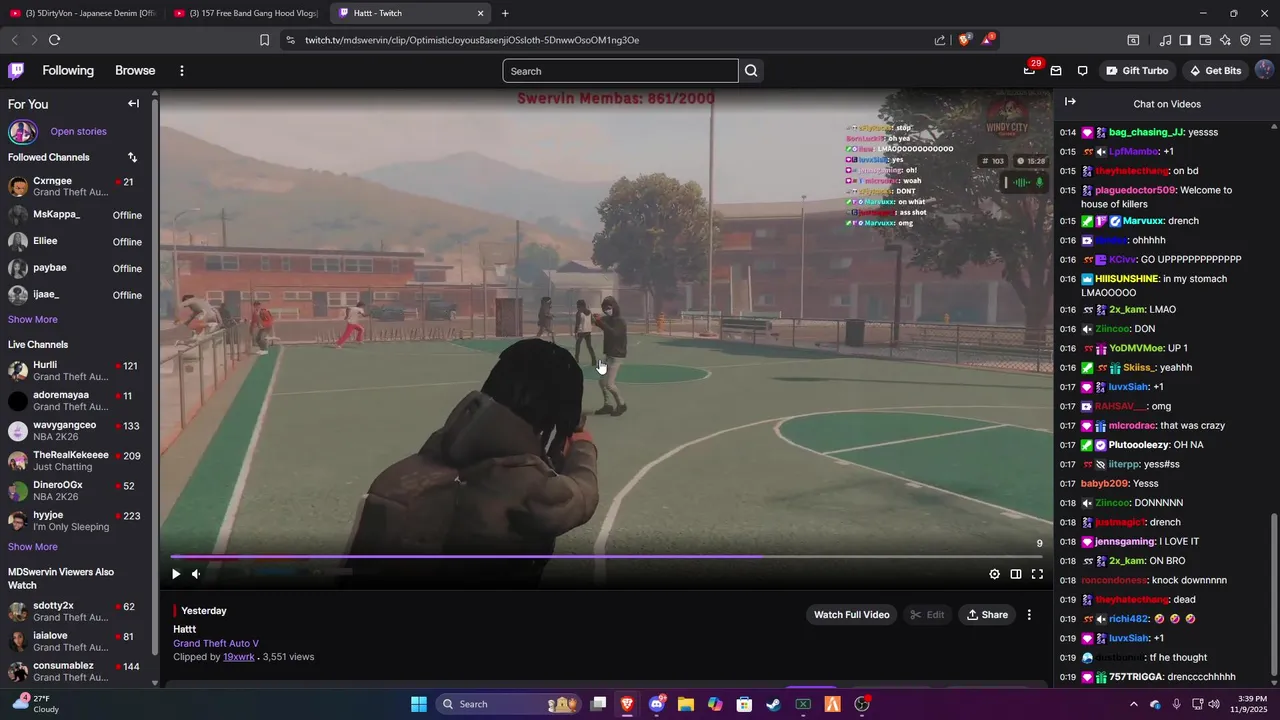Open Brave Wallet icon
This screenshot has width=1280, height=720.
[1205, 40]
